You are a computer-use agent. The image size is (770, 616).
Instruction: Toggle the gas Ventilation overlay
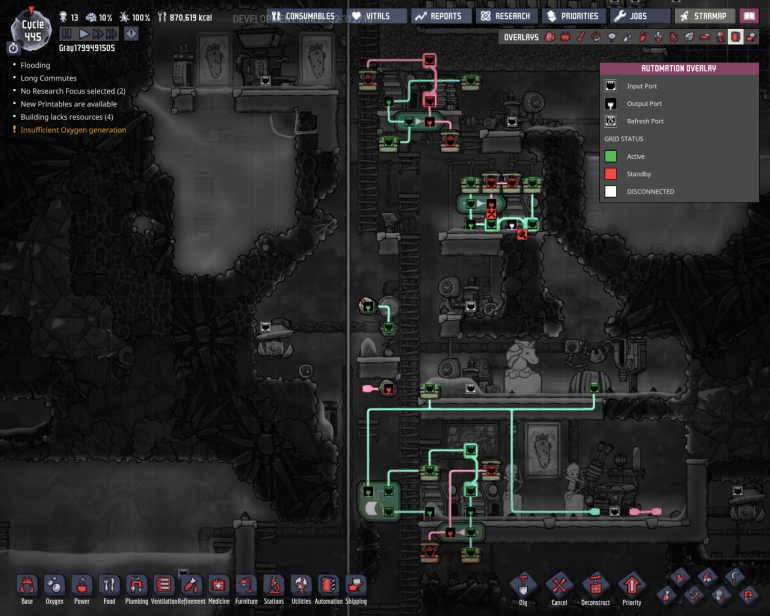pyautogui.click(x=643, y=37)
